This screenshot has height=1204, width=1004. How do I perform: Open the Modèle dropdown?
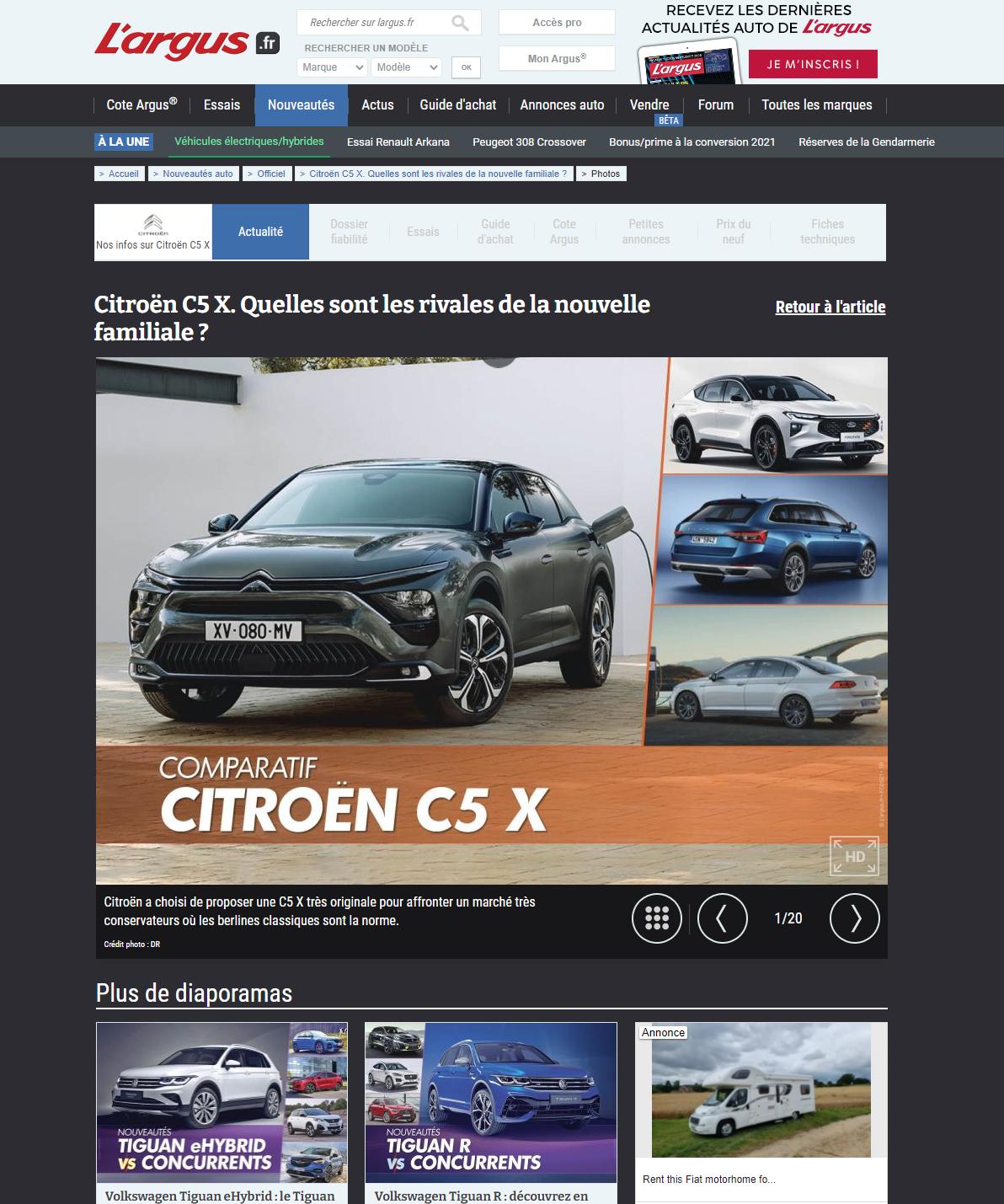click(406, 67)
